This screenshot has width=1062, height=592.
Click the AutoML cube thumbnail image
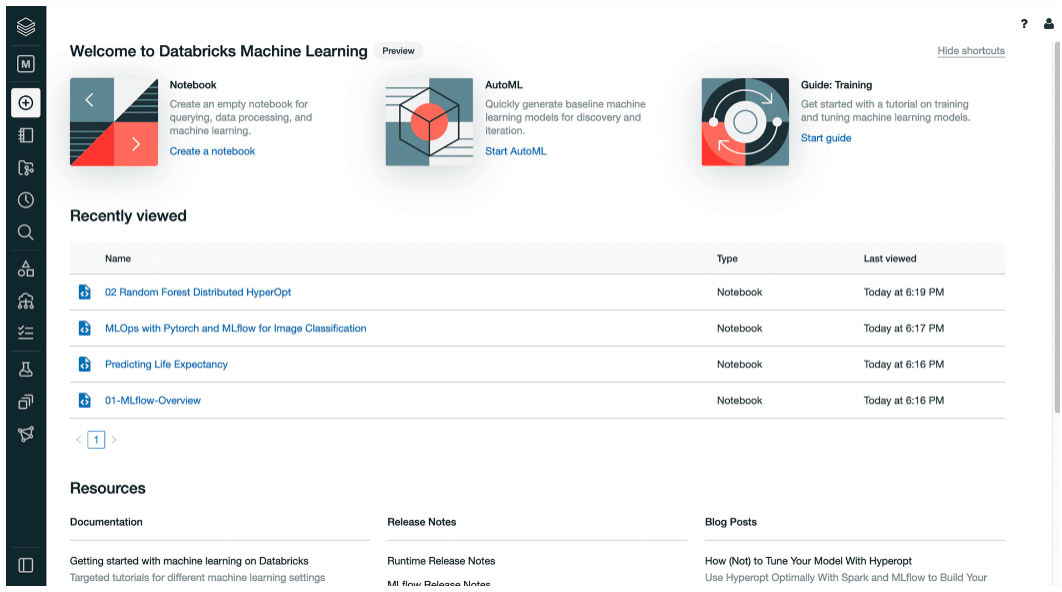429,122
